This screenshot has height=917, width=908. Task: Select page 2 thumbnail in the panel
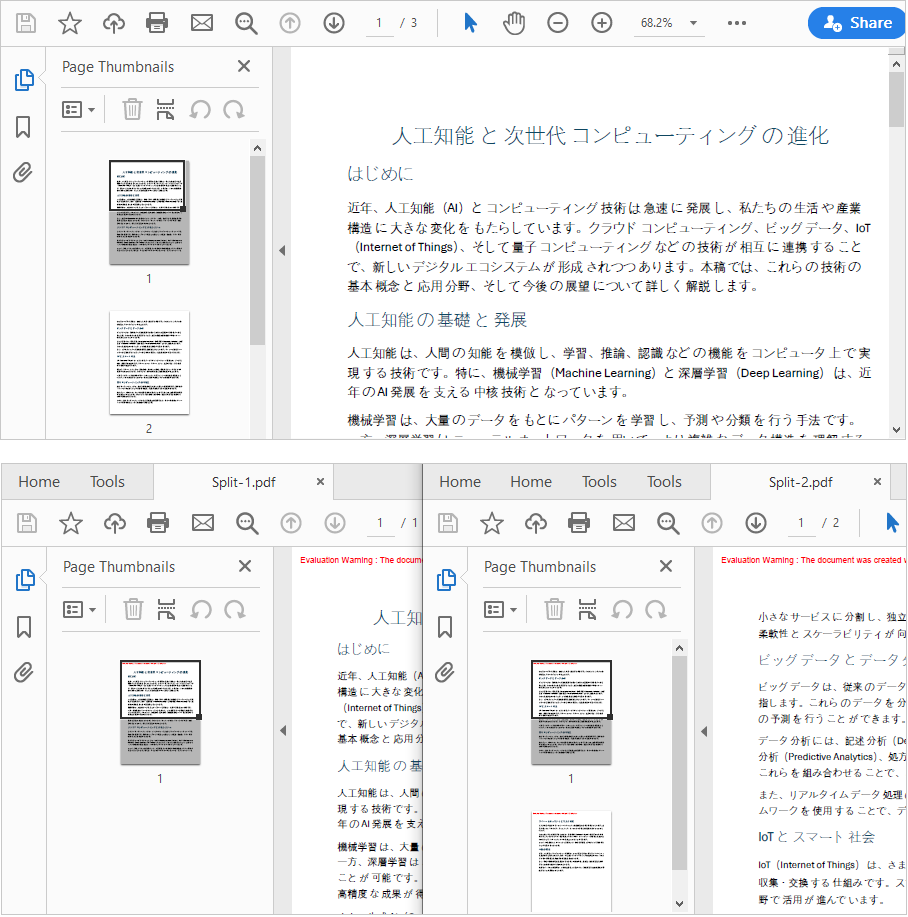148,362
